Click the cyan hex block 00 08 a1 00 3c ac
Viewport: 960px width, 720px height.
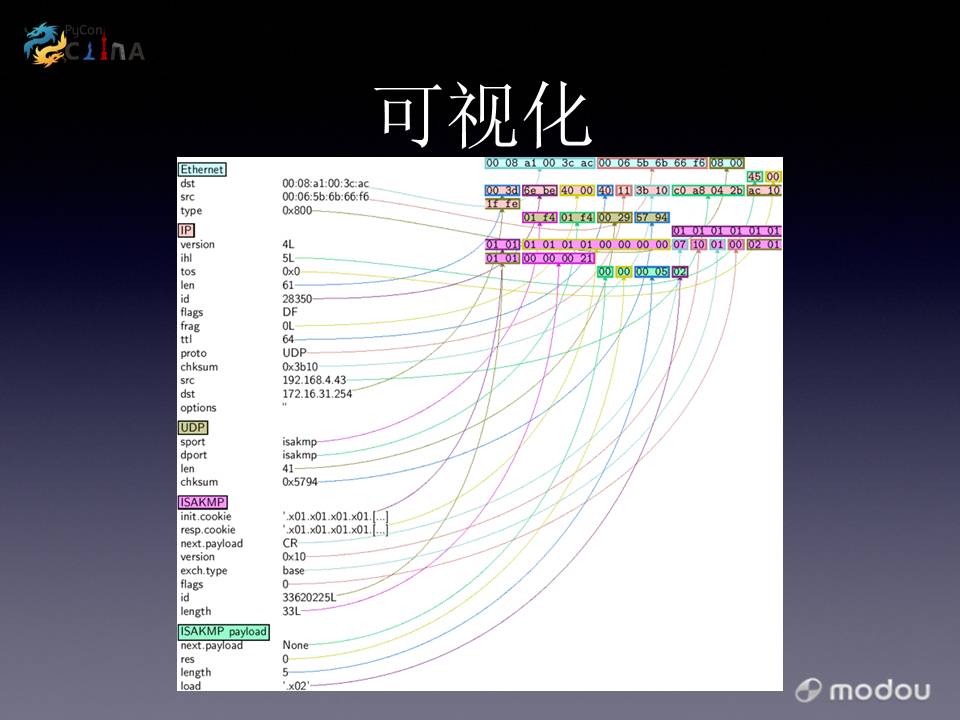[x=539, y=163]
